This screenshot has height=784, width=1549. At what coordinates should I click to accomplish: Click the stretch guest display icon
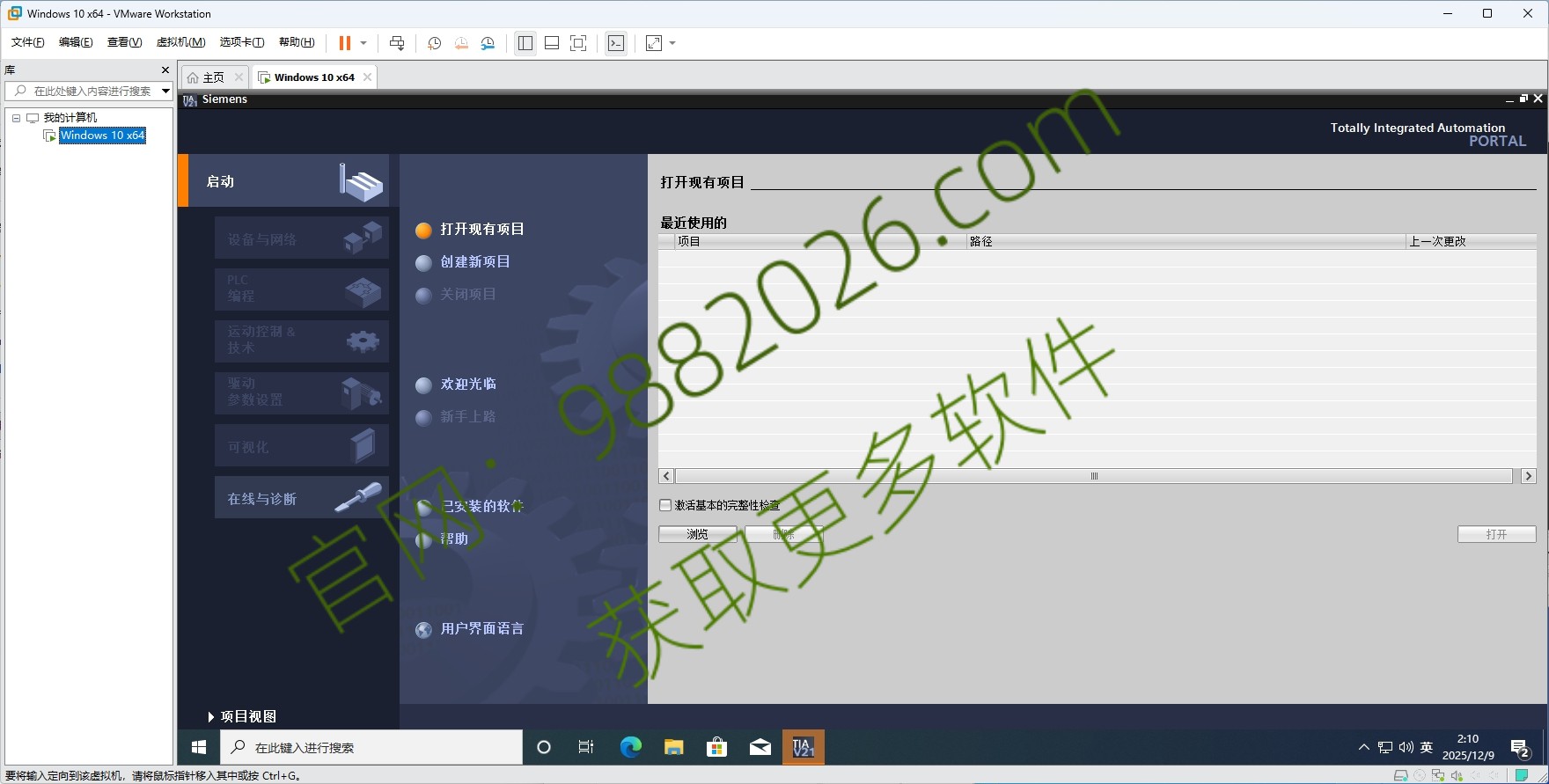coord(654,43)
